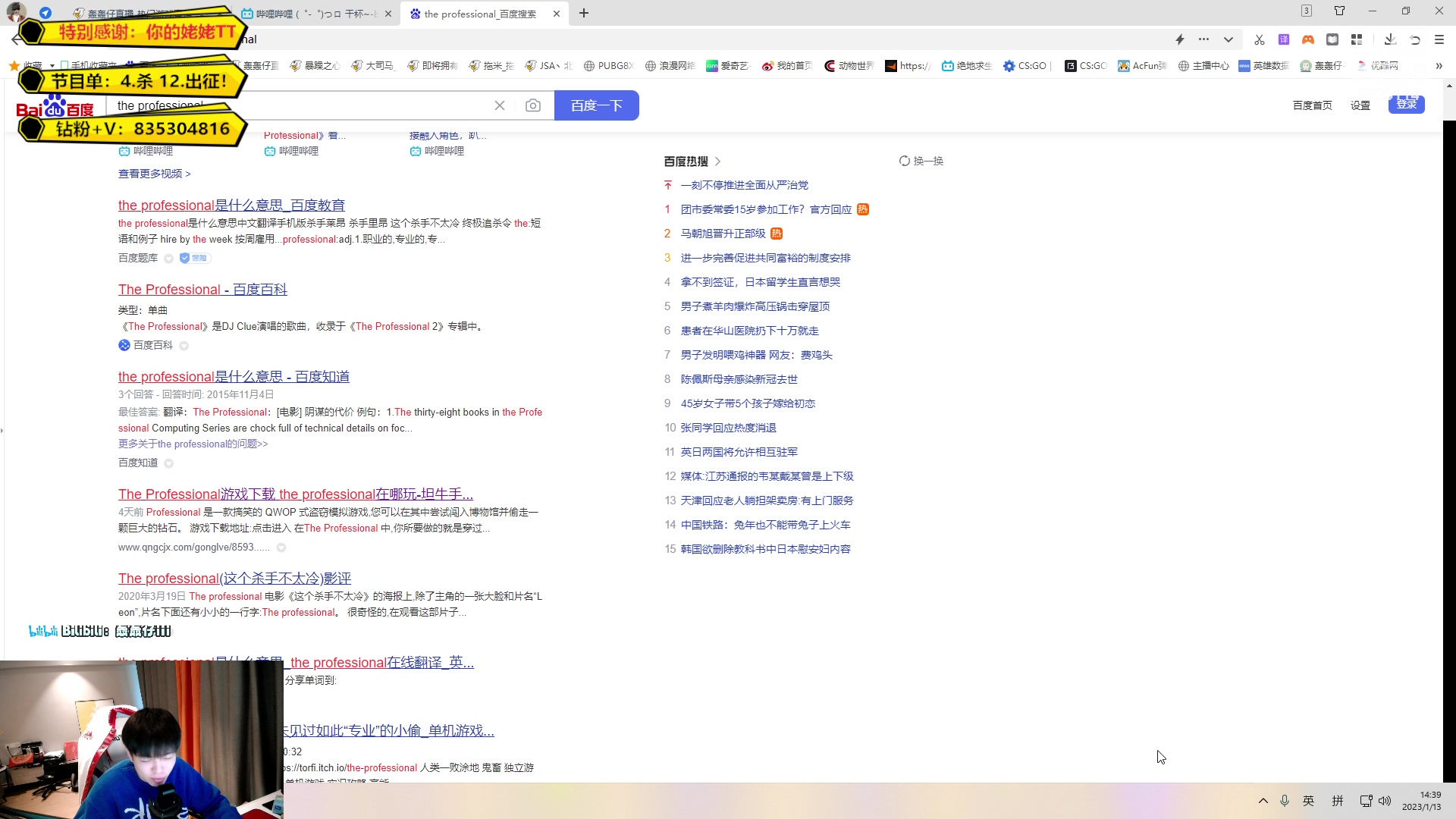Open the scissors screenshot tool
1456x819 pixels.
pyautogui.click(x=1260, y=39)
